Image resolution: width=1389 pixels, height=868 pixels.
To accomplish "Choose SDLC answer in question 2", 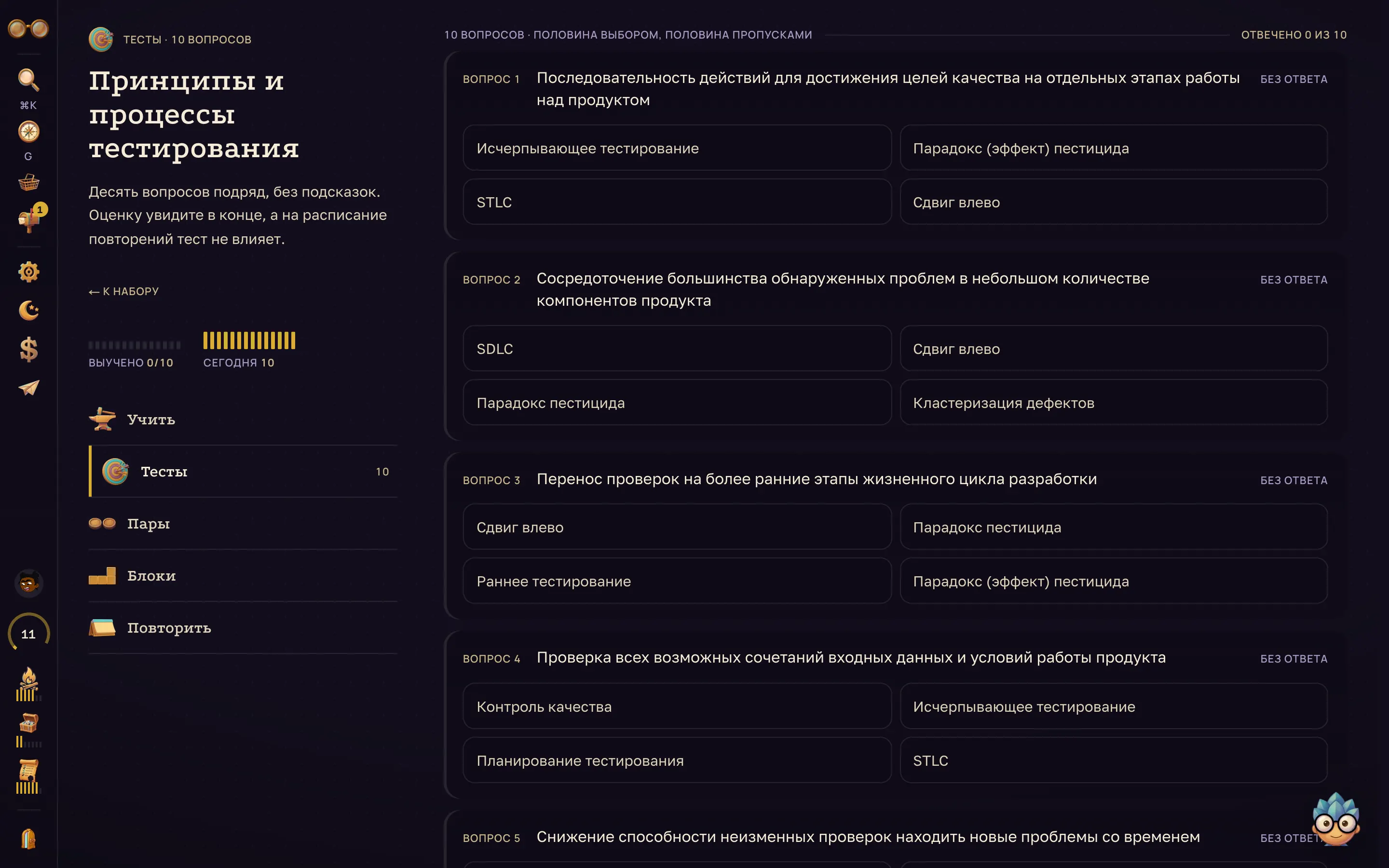I will pyautogui.click(x=677, y=349).
